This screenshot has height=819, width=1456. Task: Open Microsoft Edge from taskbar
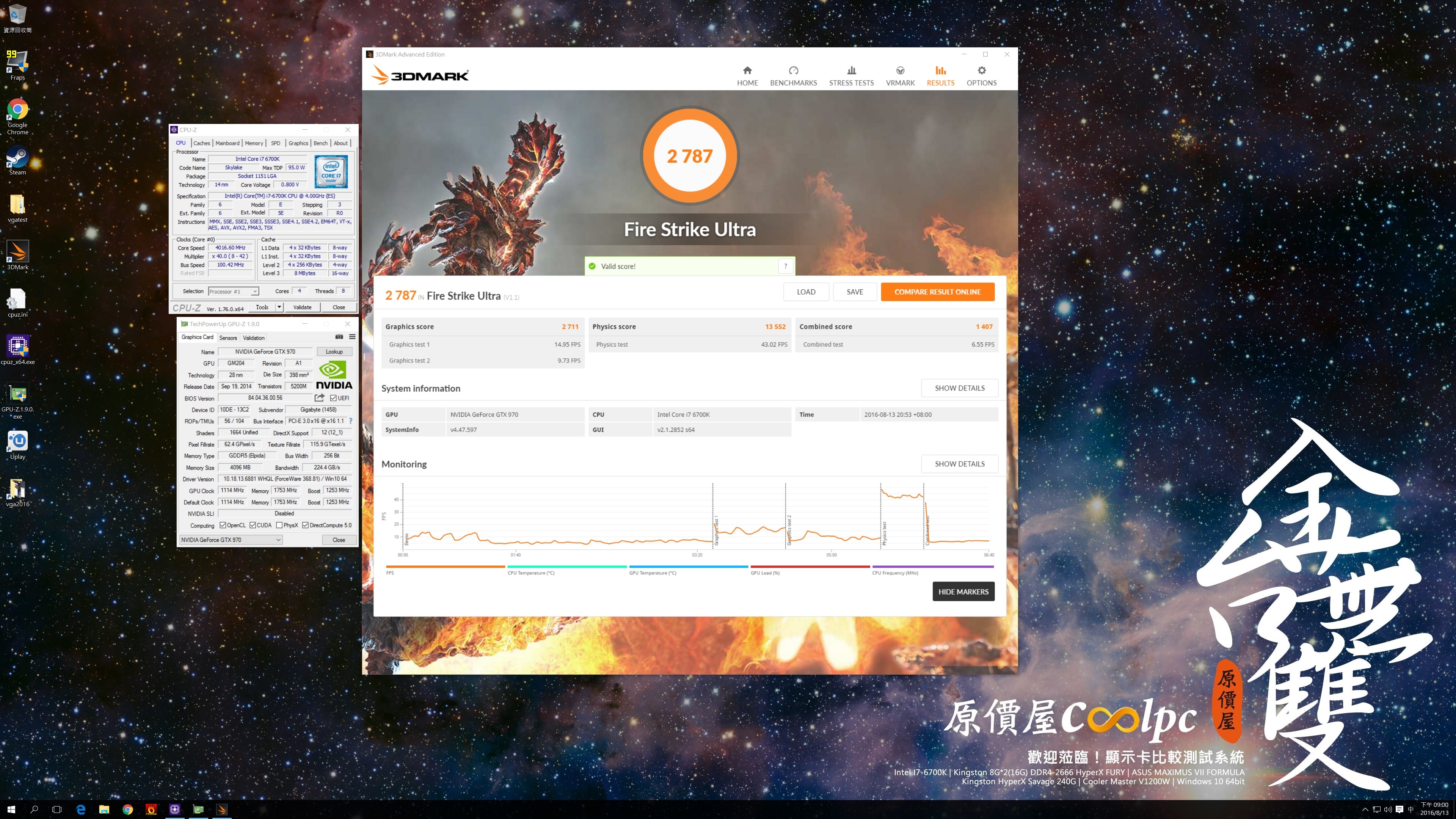point(81,810)
